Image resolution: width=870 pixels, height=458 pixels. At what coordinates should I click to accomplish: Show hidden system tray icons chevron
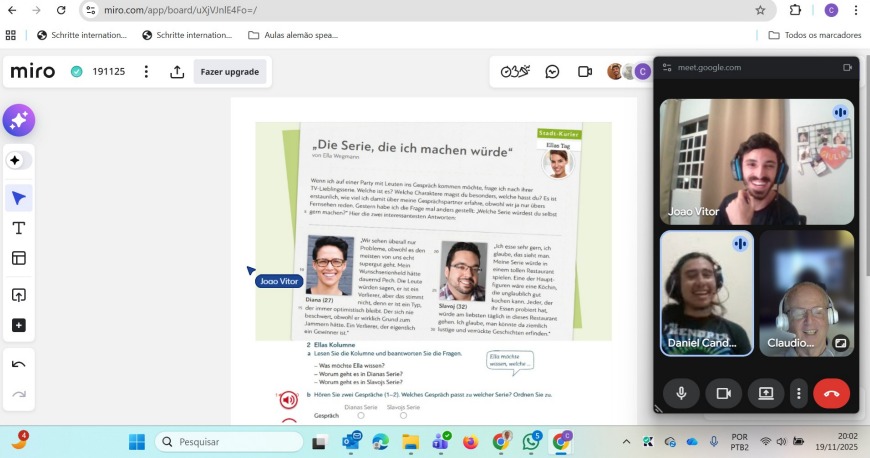(x=626, y=441)
